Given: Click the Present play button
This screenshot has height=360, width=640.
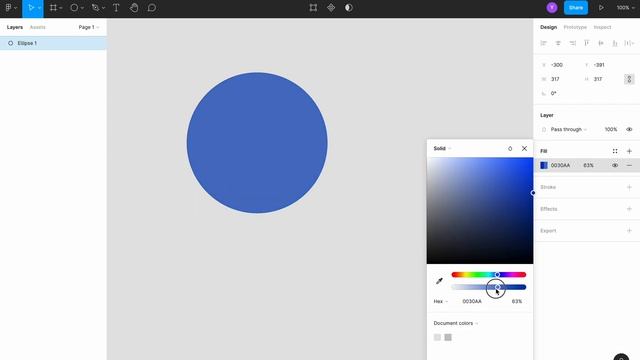Looking at the screenshot, I should pyautogui.click(x=601, y=8).
